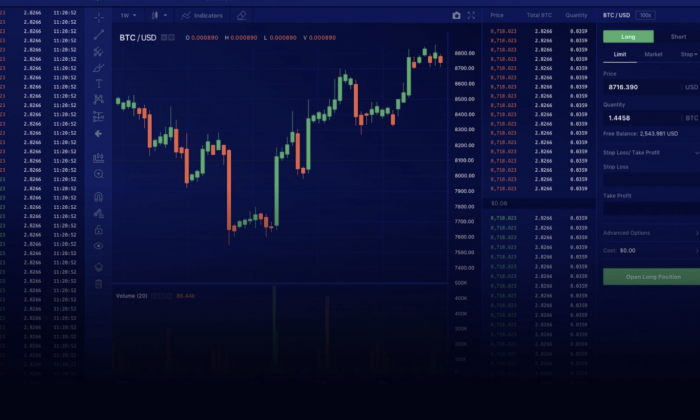Click the eraser icon in chart top bar
Image resolution: width=700 pixels, height=420 pixels.
coord(242,16)
